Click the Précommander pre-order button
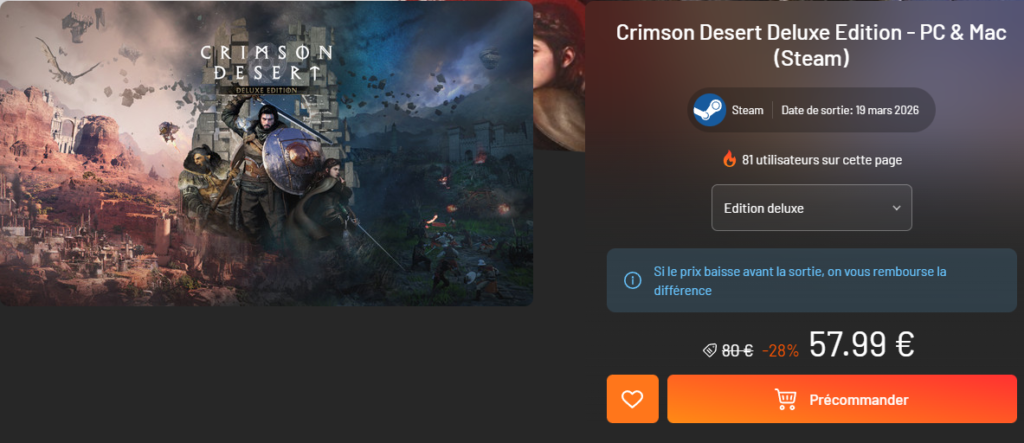This screenshot has height=443, width=1024. 842,399
